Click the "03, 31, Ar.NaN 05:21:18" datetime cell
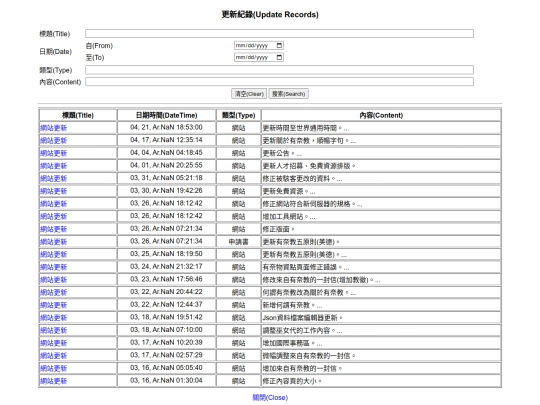 tap(166, 178)
